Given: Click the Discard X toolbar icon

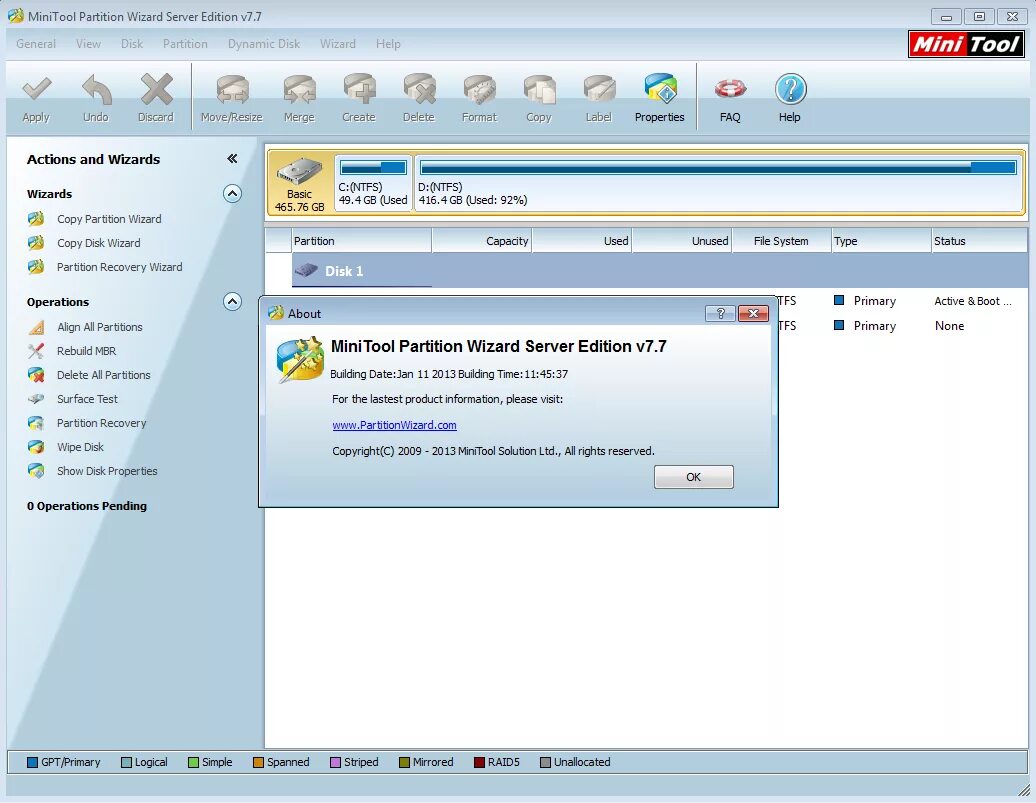Looking at the screenshot, I should pos(156,90).
